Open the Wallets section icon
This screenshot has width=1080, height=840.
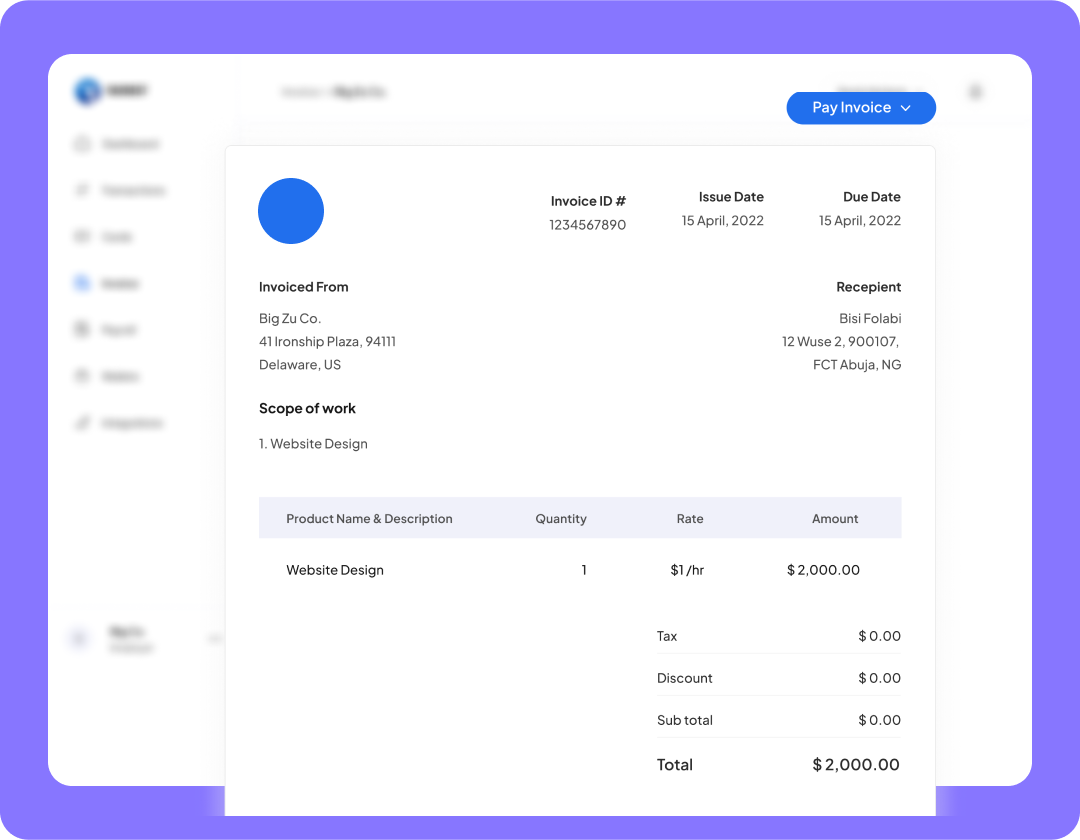pos(83,376)
